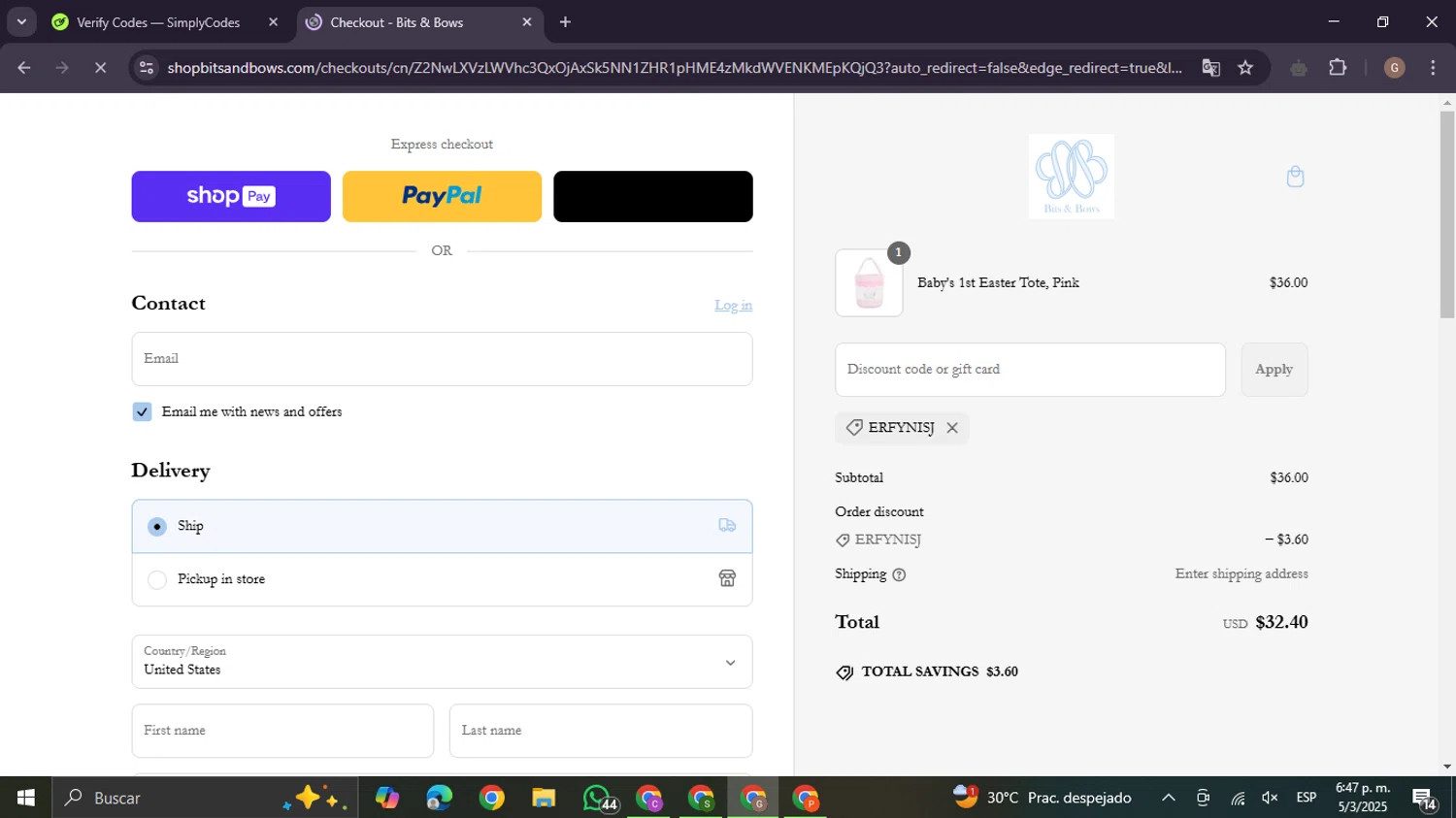The width and height of the screenshot is (1456, 818).
Task: Click the Bits & Bows store logo
Action: 1072,177
